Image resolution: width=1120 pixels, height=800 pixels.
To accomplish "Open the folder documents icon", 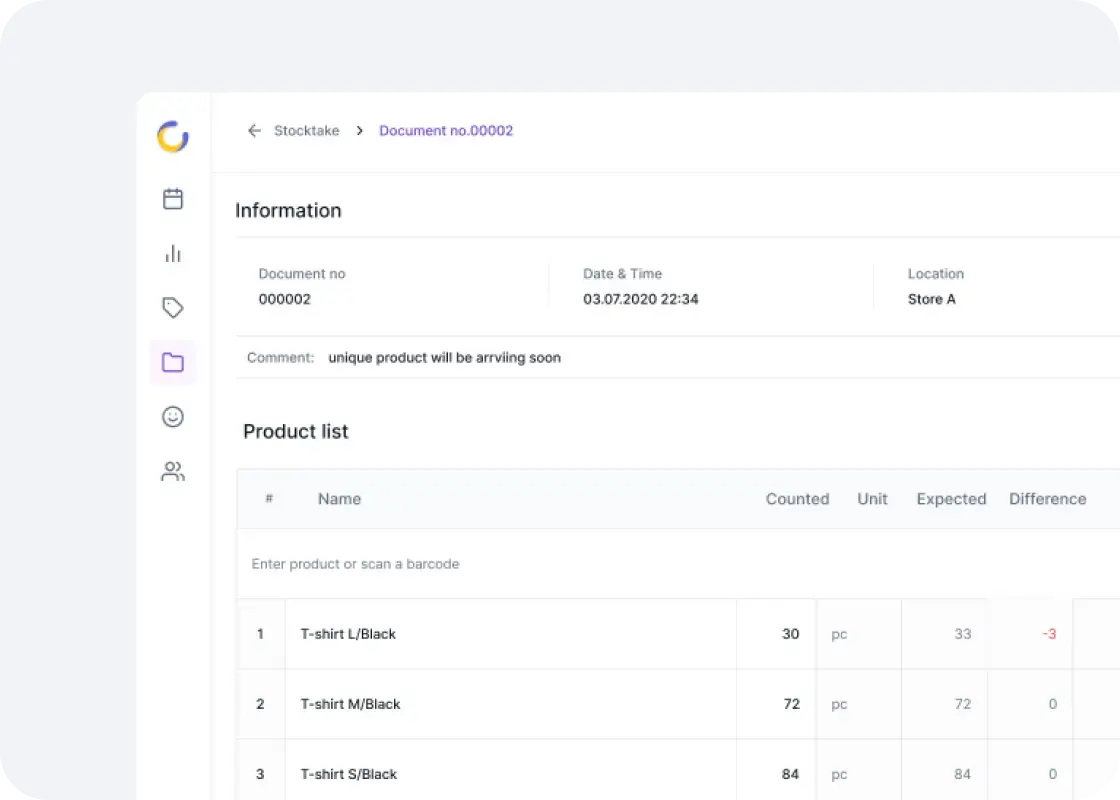I will tap(173, 362).
